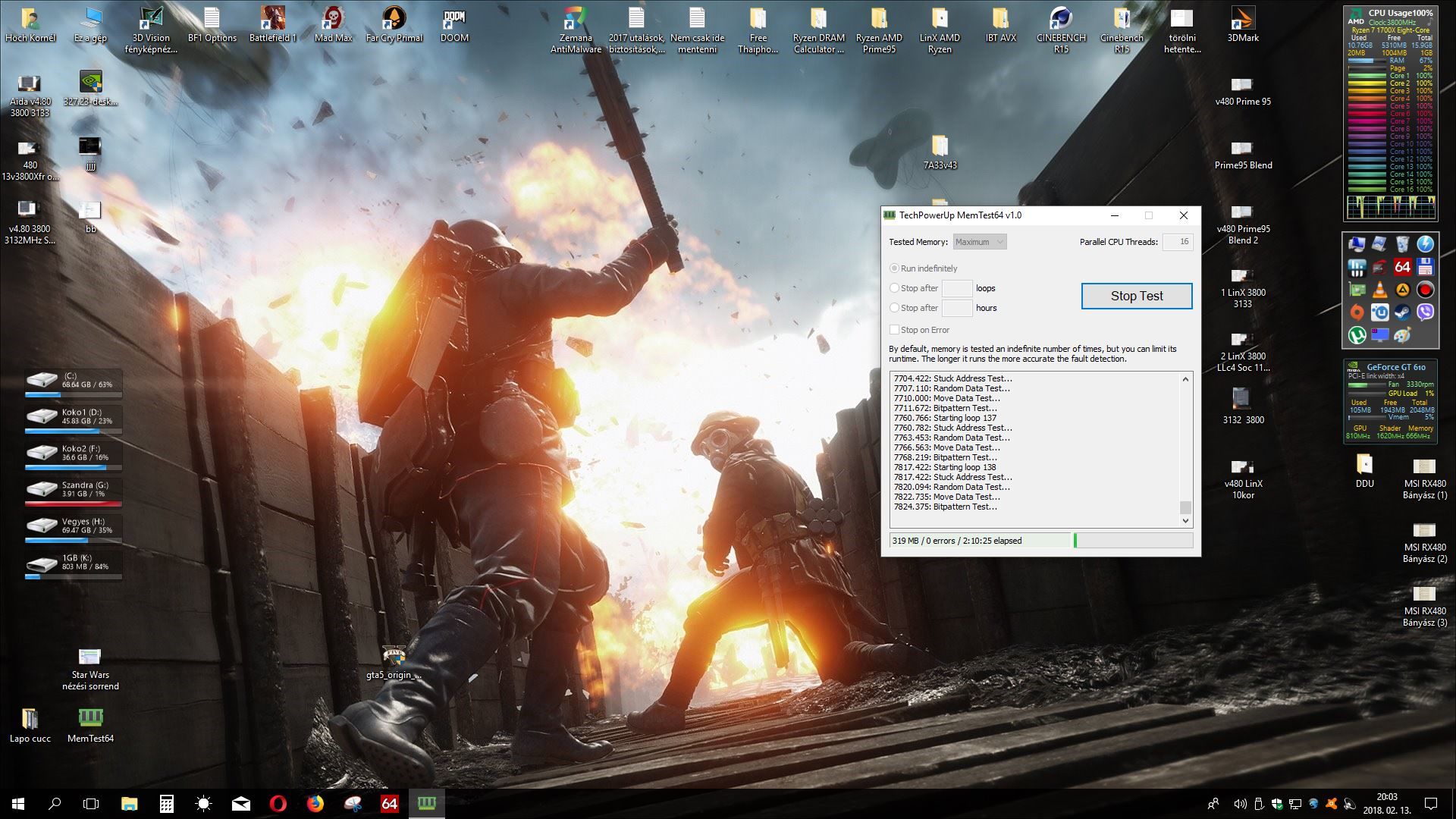Click the taskbar clock showing 20:03
This screenshot has width=1456, height=819.
point(1387,804)
